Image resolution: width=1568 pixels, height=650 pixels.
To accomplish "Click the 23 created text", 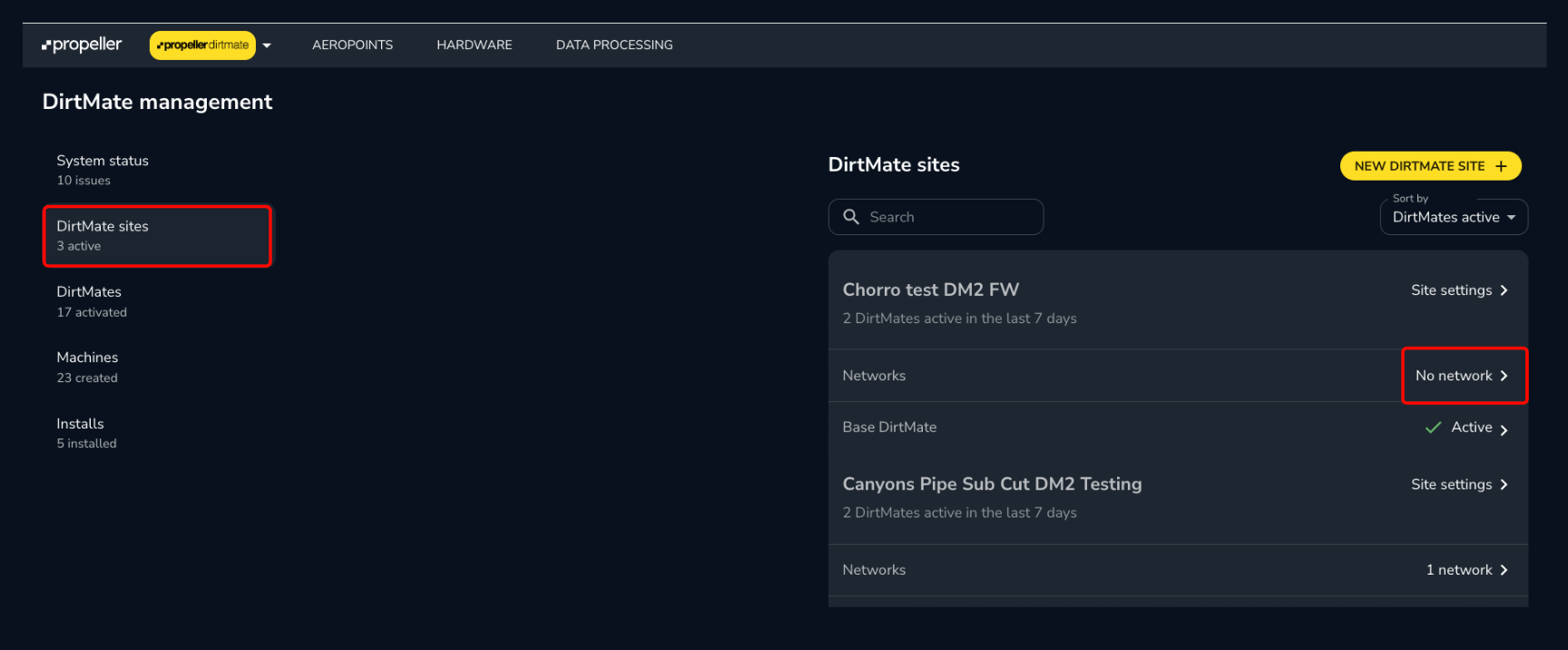I will tap(87, 378).
